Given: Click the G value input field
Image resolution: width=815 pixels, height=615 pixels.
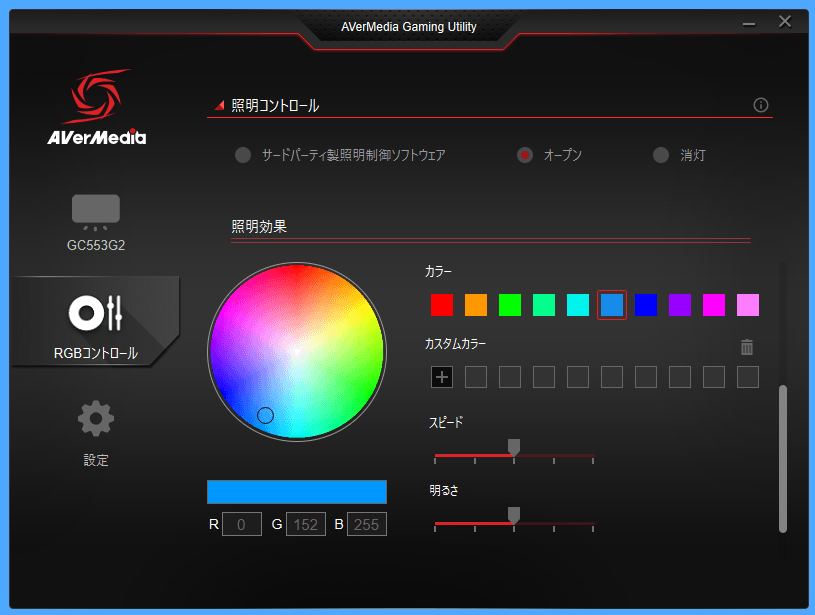Looking at the screenshot, I should pos(306,524).
